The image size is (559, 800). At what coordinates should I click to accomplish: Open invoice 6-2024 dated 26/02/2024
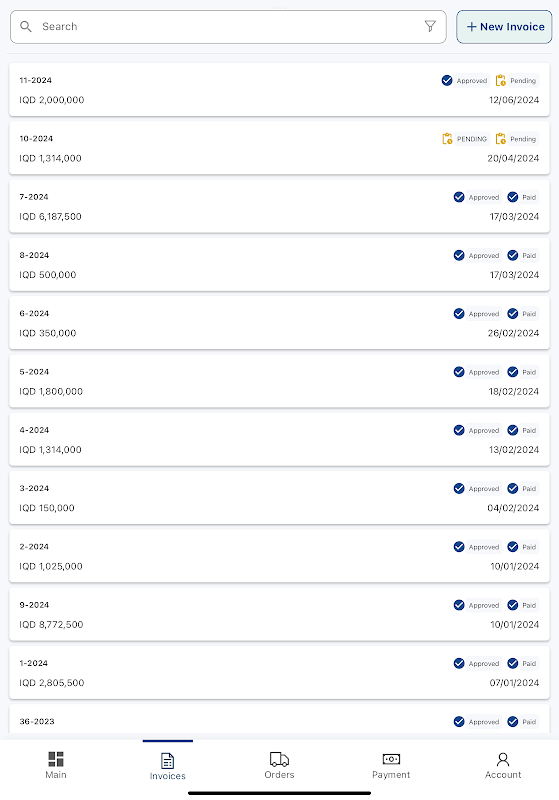[279, 323]
